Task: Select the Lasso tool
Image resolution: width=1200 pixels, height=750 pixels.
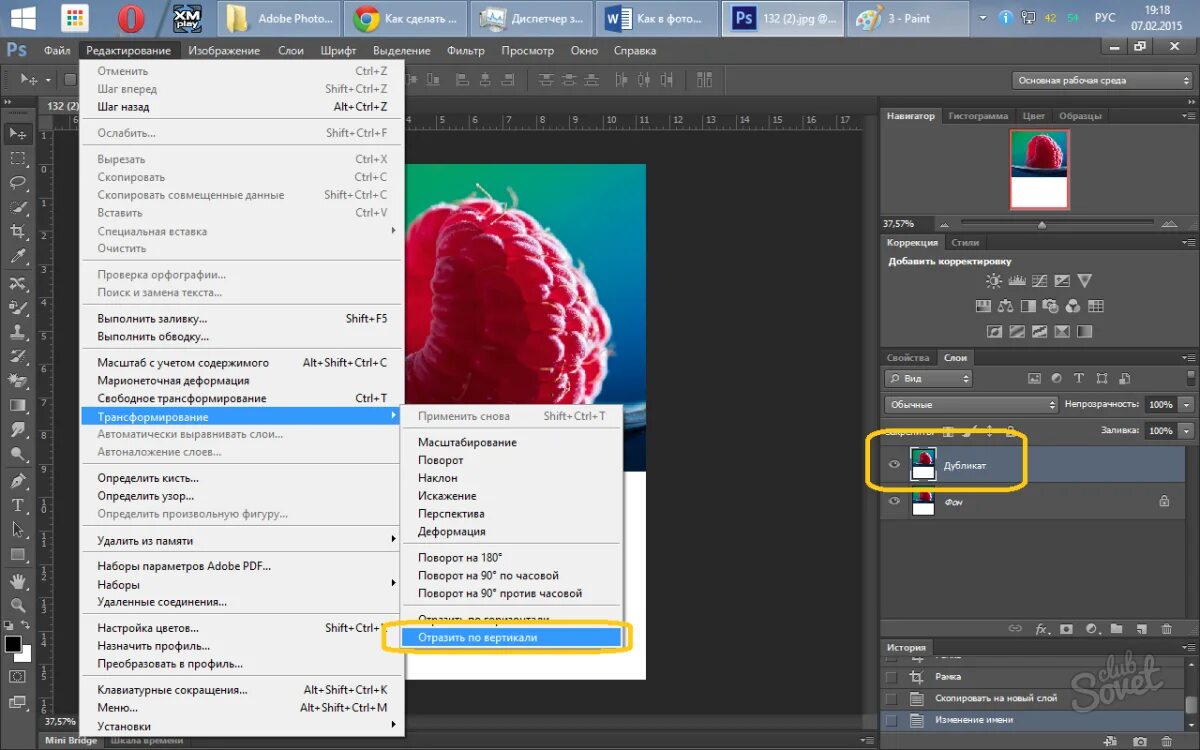Action: pyautogui.click(x=18, y=183)
